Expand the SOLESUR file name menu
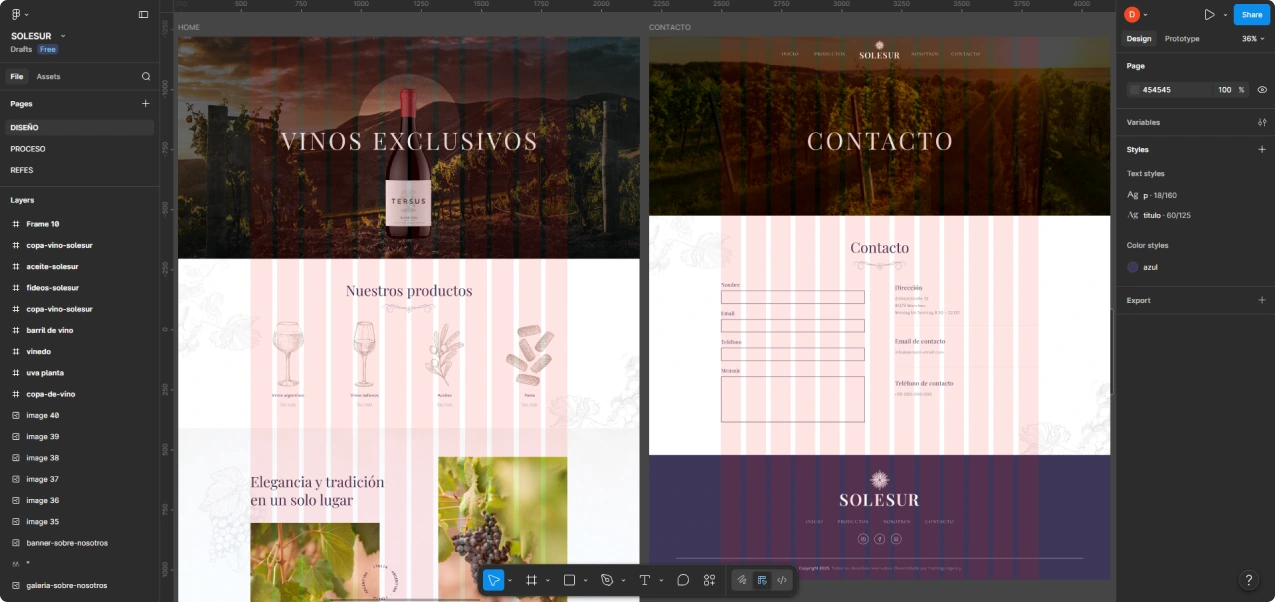This screenshot has height=602, width=1275. click(38, 36)
